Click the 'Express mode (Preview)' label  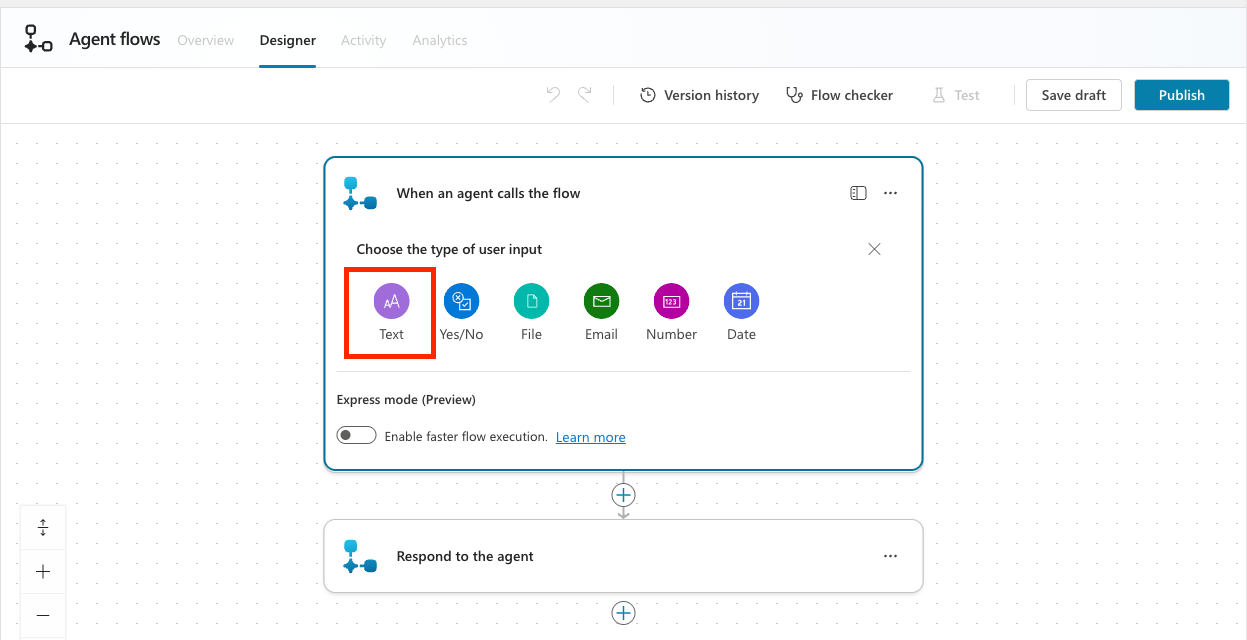coord(406,399)
